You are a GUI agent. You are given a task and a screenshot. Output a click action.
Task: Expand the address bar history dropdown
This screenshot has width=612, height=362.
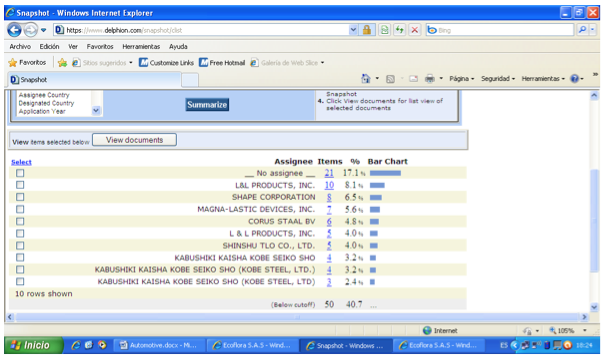pos(353,30)
